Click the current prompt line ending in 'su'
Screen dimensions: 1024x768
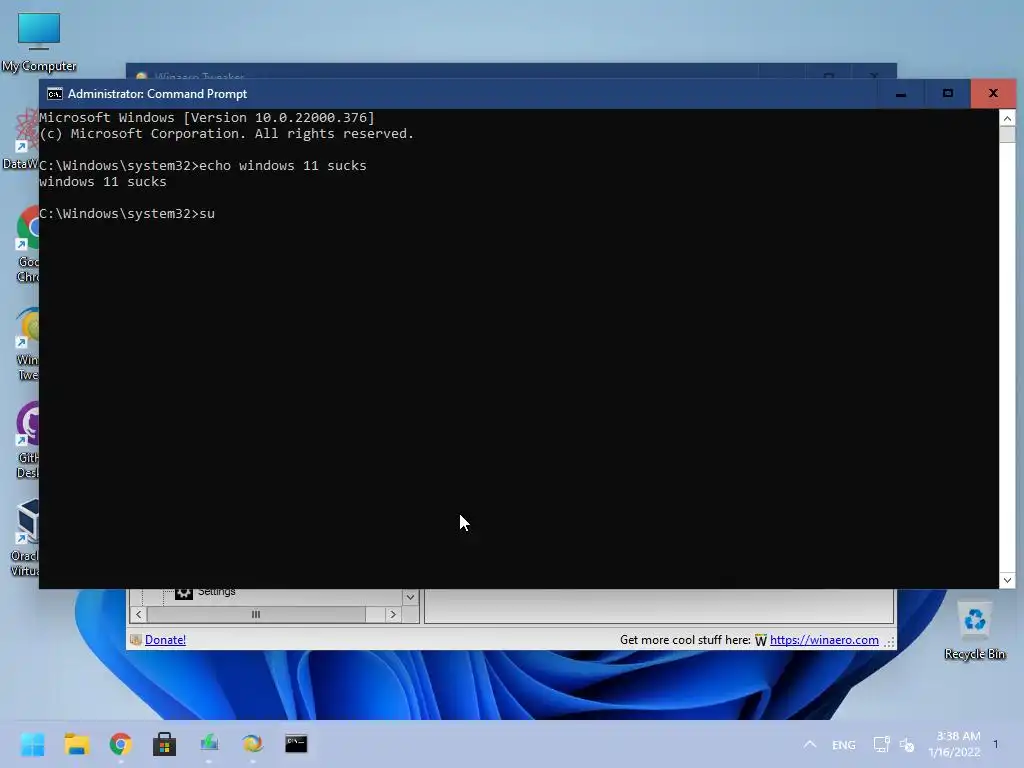click(127, 214)
